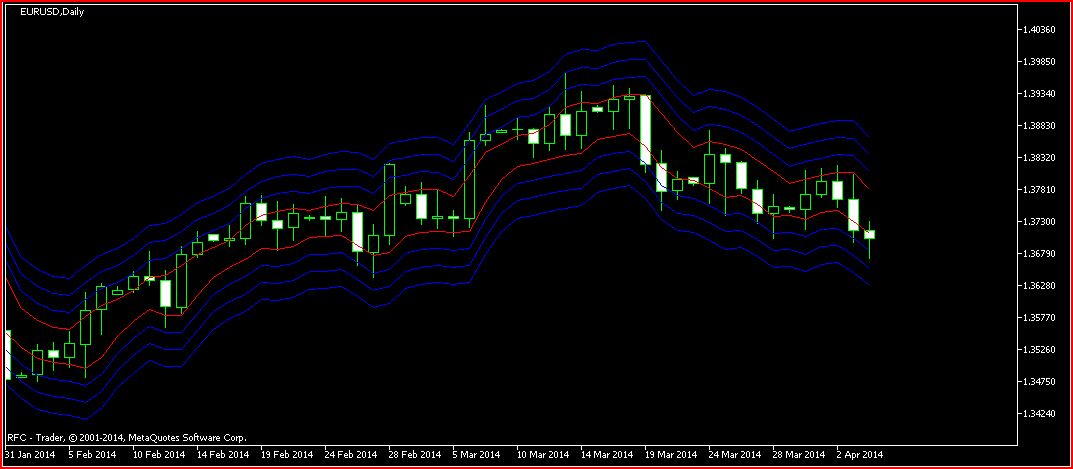This screenshot has height=469, width=1073.
Task: Select the 1.34240 price label
Action: click(x=1039, y=414)
